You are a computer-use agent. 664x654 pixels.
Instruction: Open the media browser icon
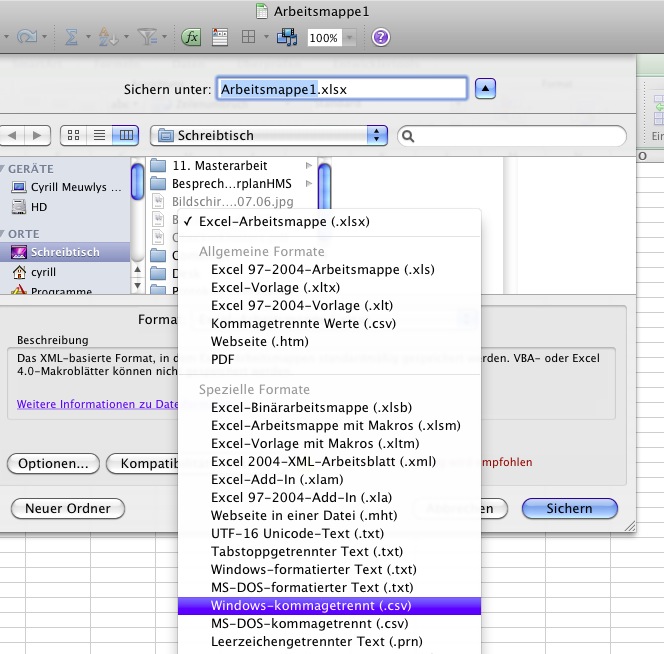(x=287, y=37)
